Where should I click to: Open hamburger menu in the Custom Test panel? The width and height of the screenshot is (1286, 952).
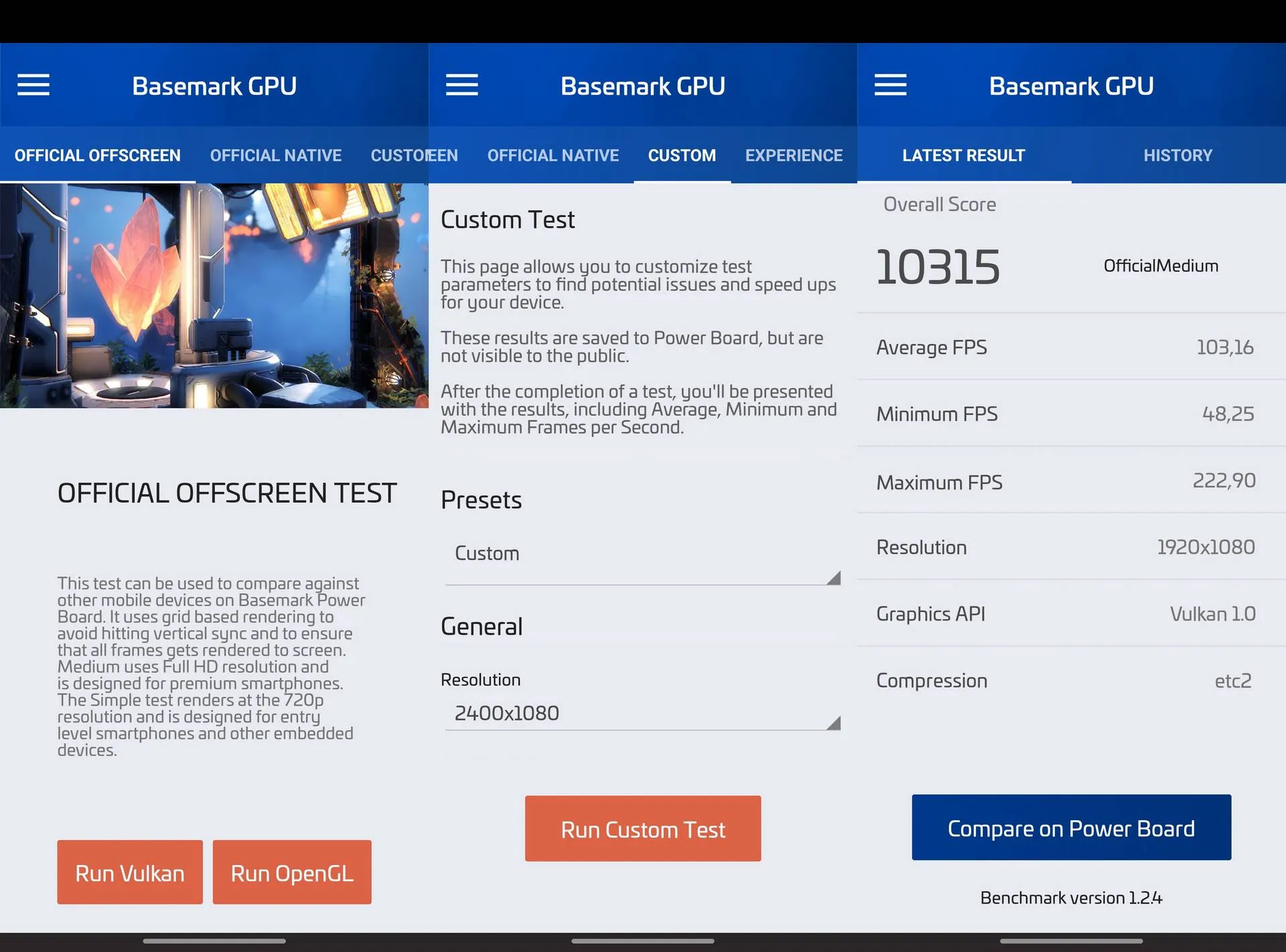tap(462, 85)
